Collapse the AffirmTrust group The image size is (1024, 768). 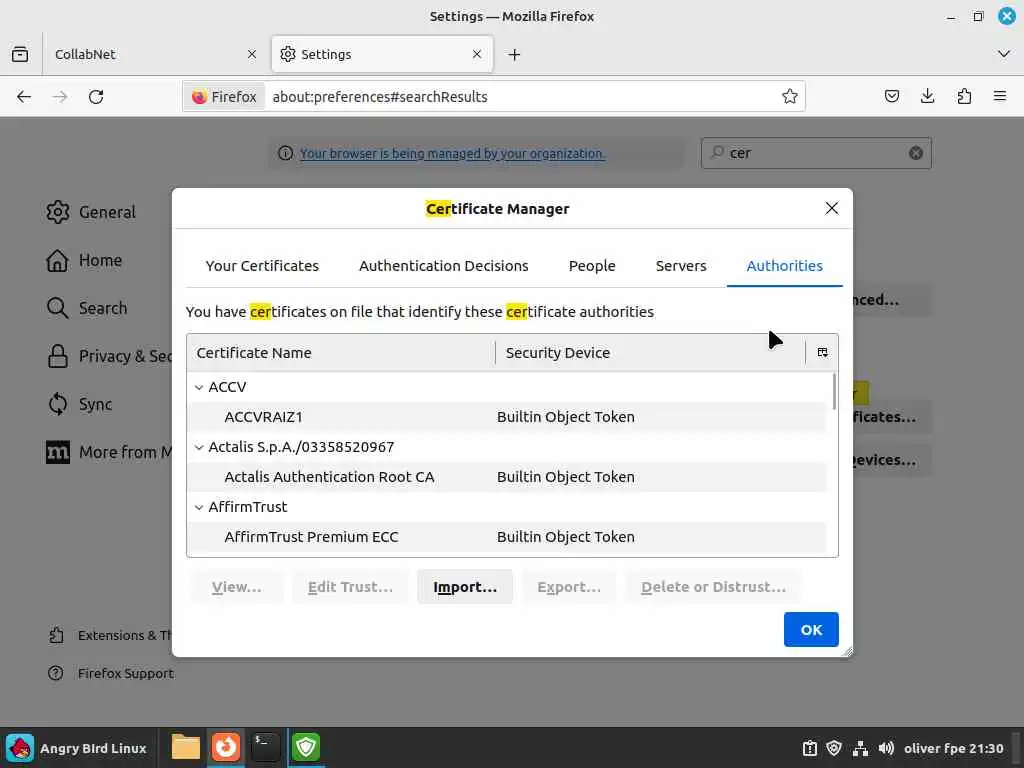[x=199, y=507]
